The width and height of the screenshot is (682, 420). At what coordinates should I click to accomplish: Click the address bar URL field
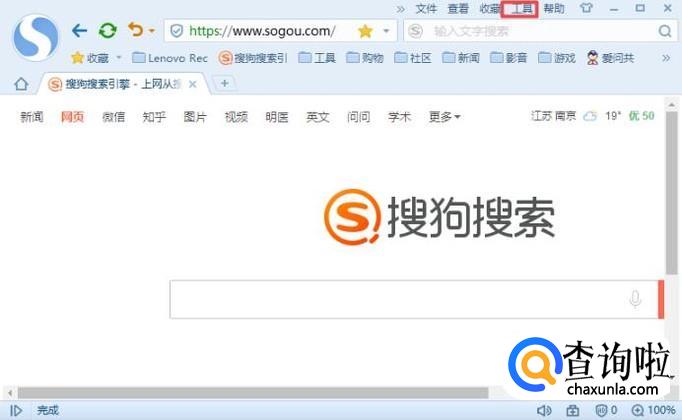[x=262, y=31]
